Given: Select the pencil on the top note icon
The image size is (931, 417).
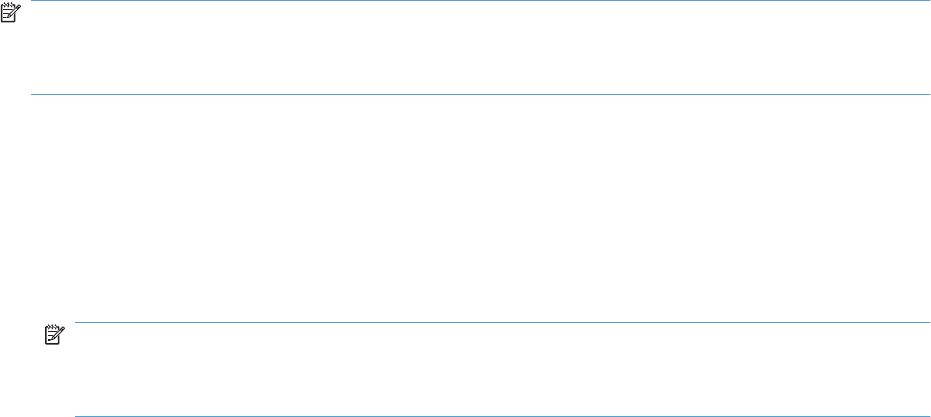Looking at the screenshot, I should pyautogui.click(x=15, y=11).
